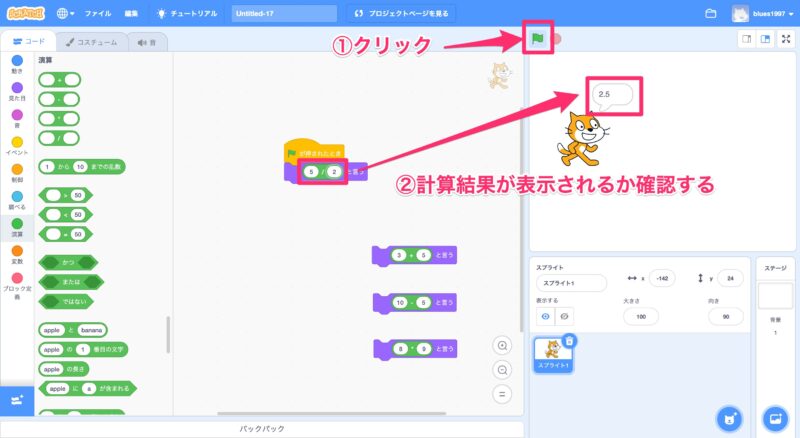800x438 pixels.
Task: Click the choose sprite cat button
Action: (730, 417)
